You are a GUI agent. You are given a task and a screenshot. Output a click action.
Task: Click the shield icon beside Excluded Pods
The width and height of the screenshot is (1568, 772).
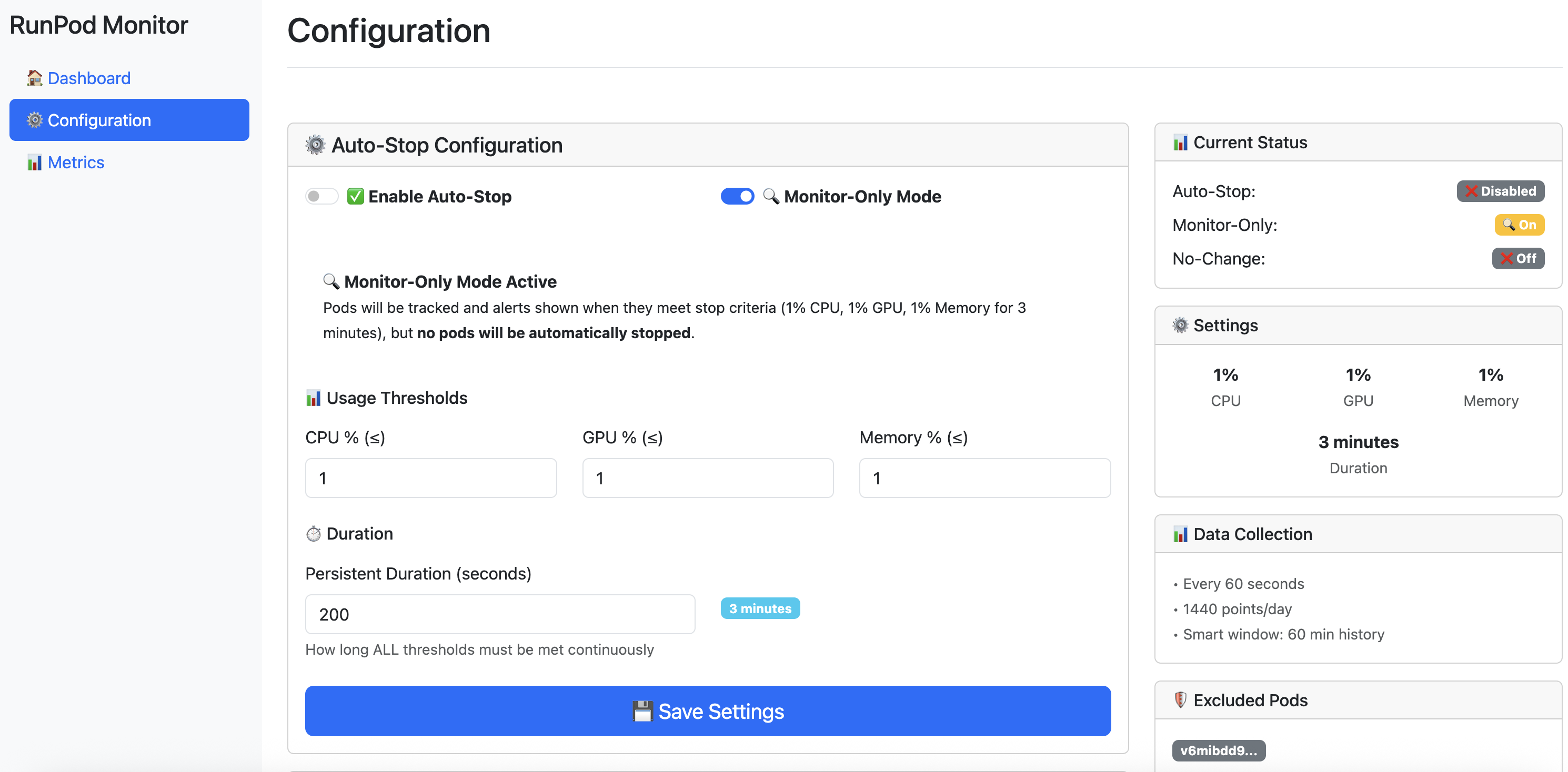[1180, 699]
